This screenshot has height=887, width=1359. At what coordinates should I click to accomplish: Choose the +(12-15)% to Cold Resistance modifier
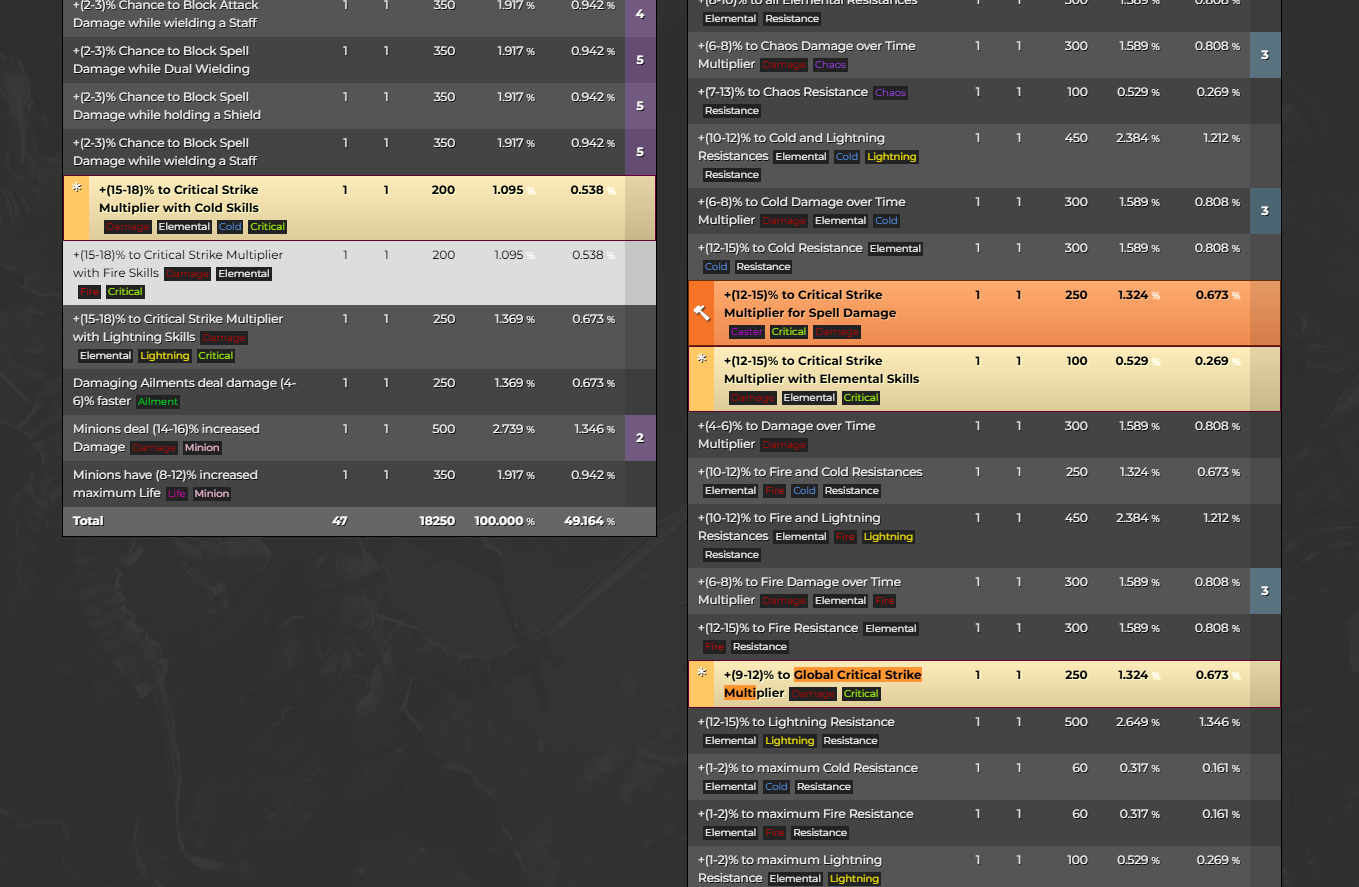click(x=984, y=257)
